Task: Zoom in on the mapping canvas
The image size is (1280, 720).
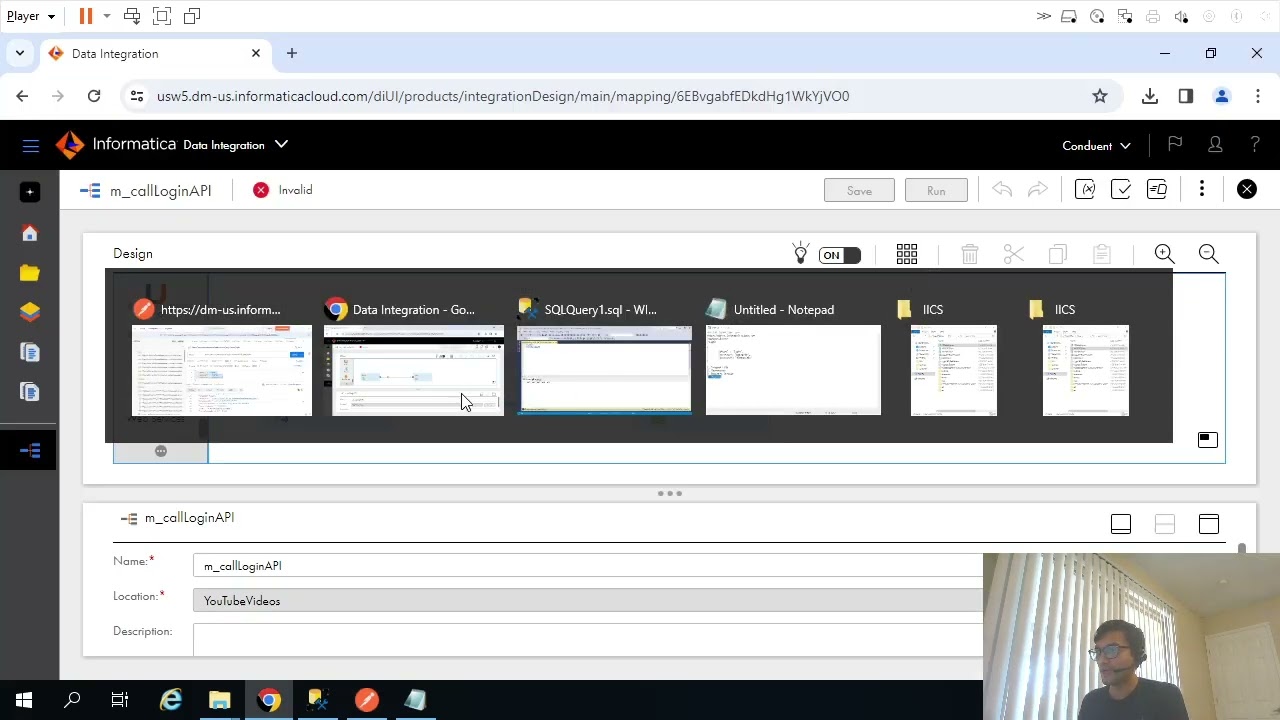Action: (1165, 254)
